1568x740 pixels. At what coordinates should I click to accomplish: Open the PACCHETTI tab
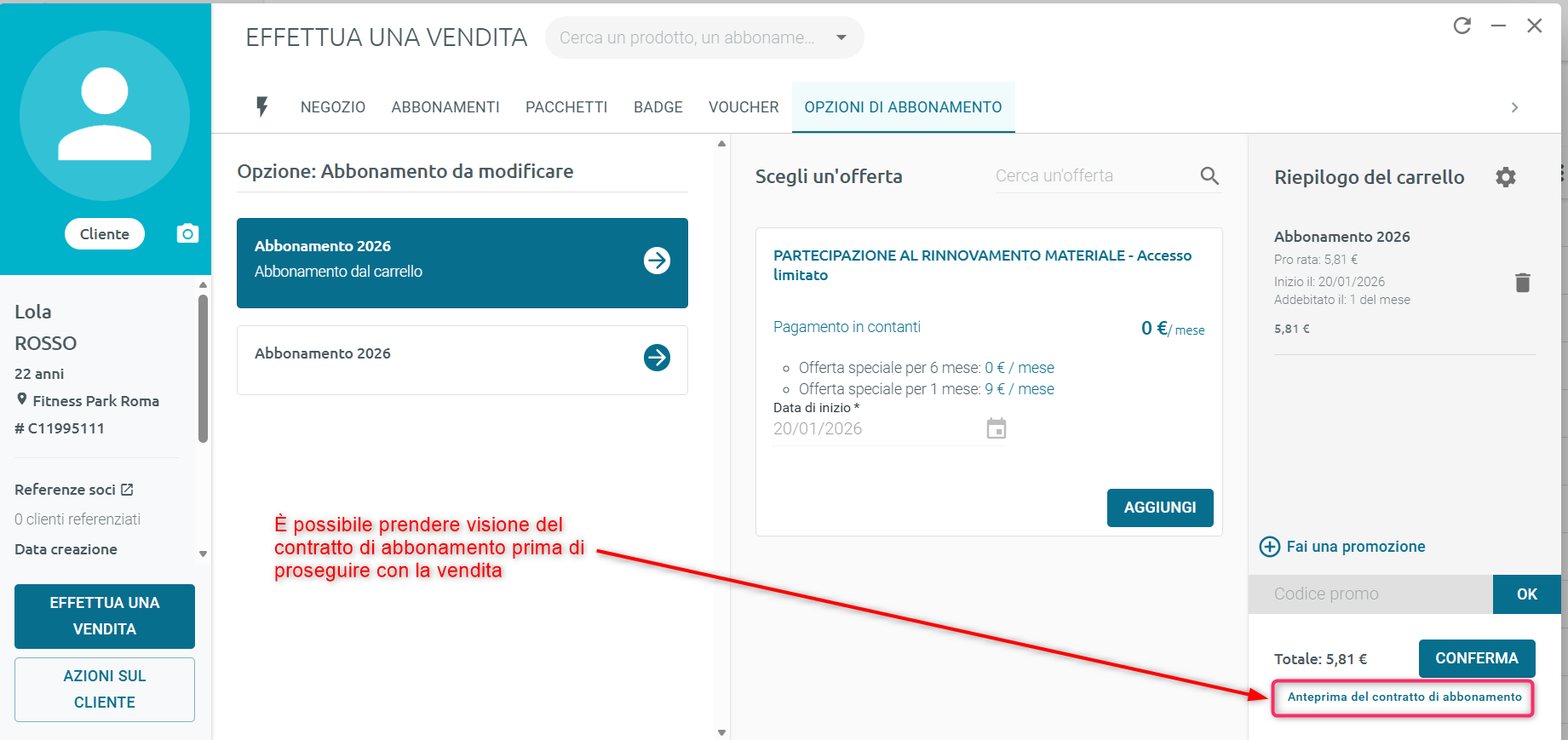[566, 107]
